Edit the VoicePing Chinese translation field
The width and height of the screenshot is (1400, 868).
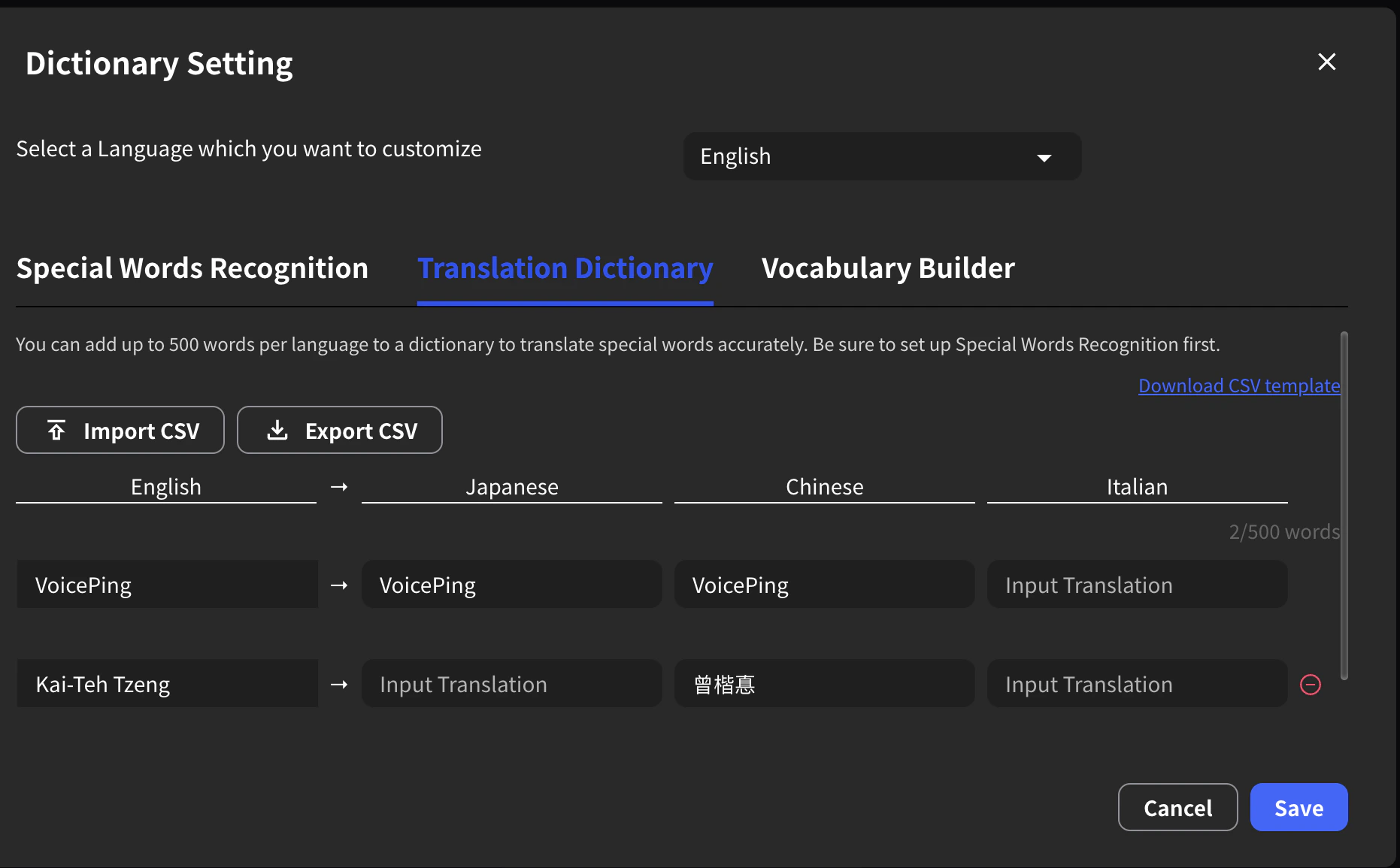(825, 585)
